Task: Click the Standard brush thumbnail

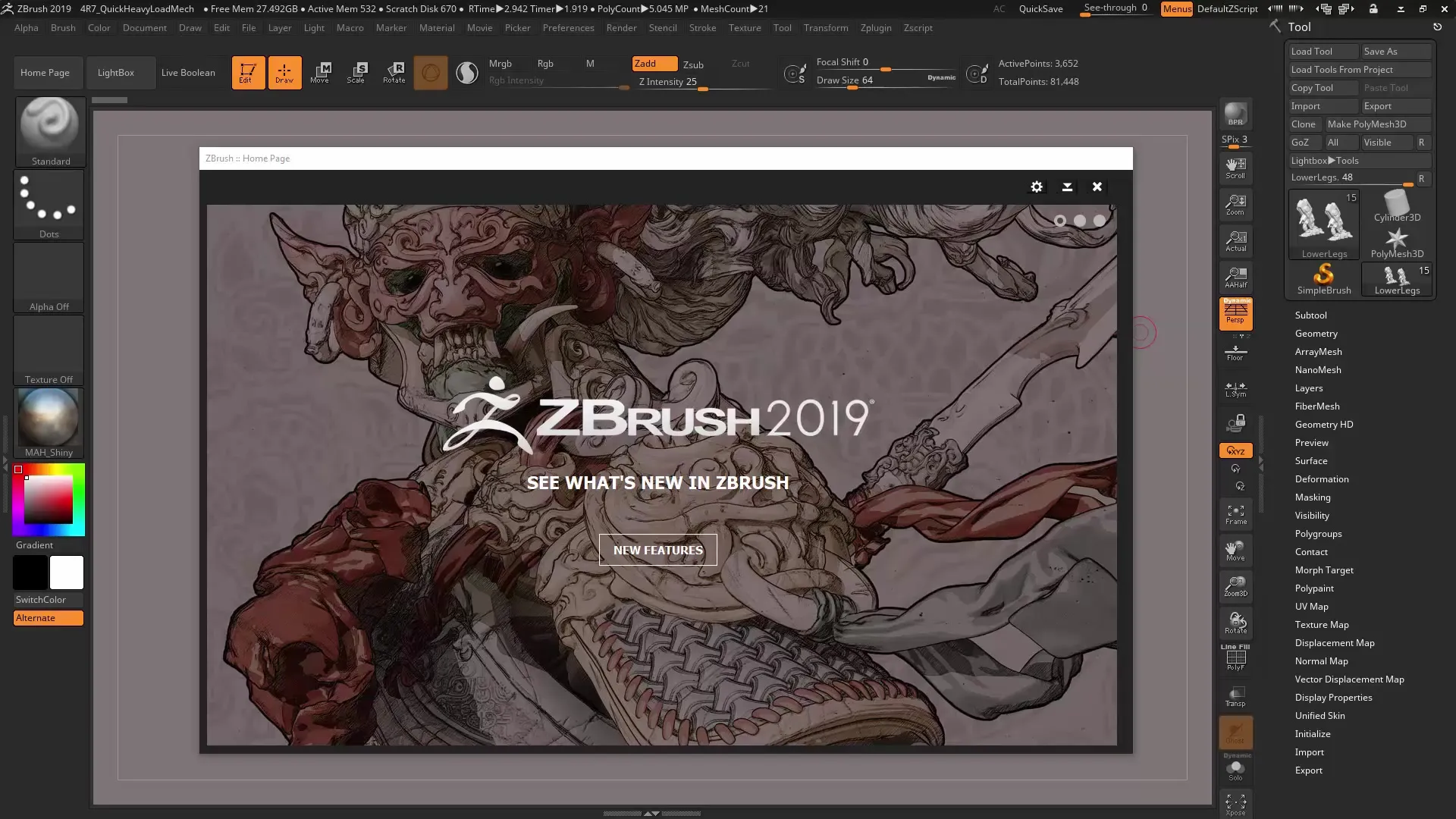Action: (50, 131)
